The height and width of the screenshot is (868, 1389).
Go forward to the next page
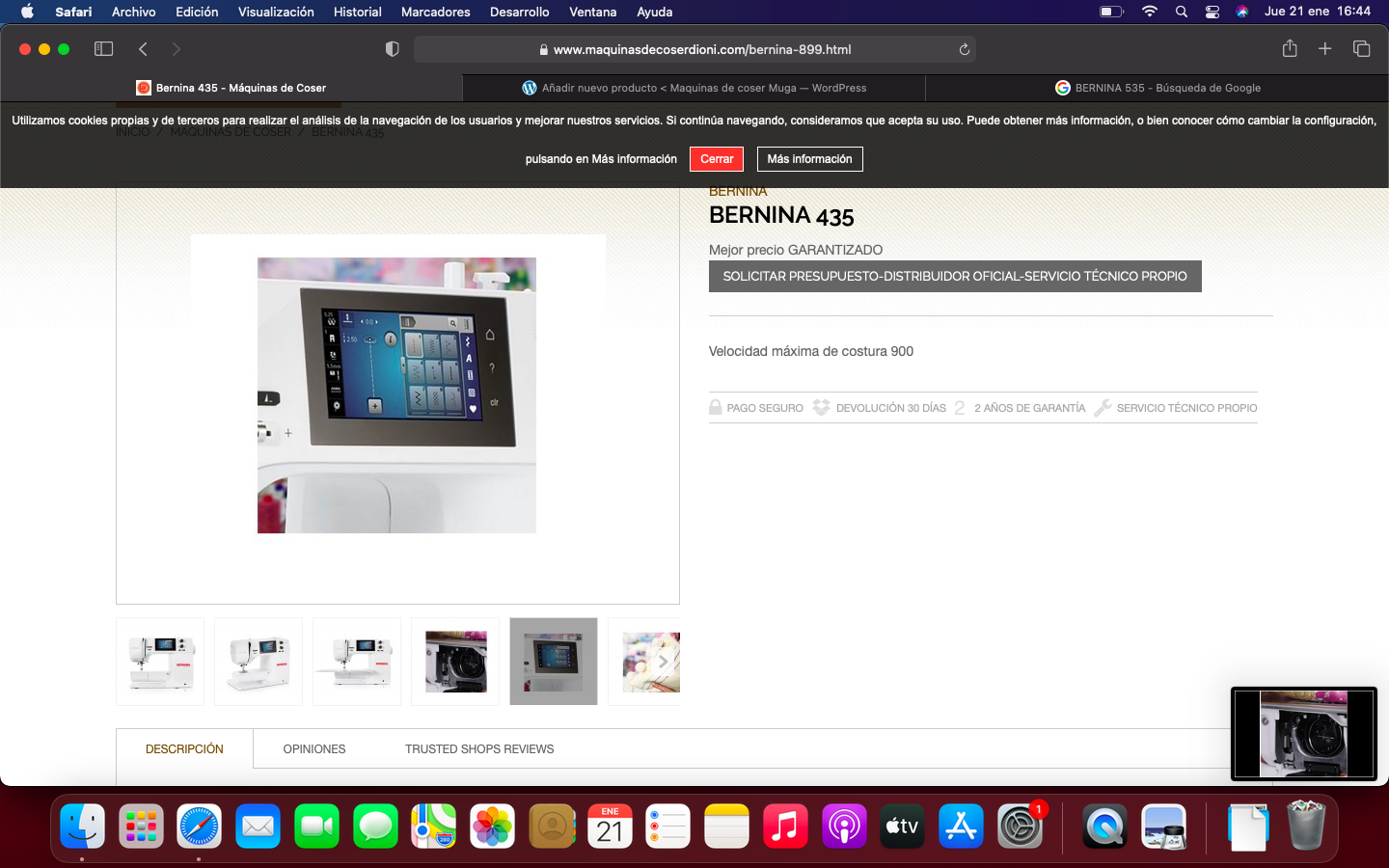click(x=176, y=49)
